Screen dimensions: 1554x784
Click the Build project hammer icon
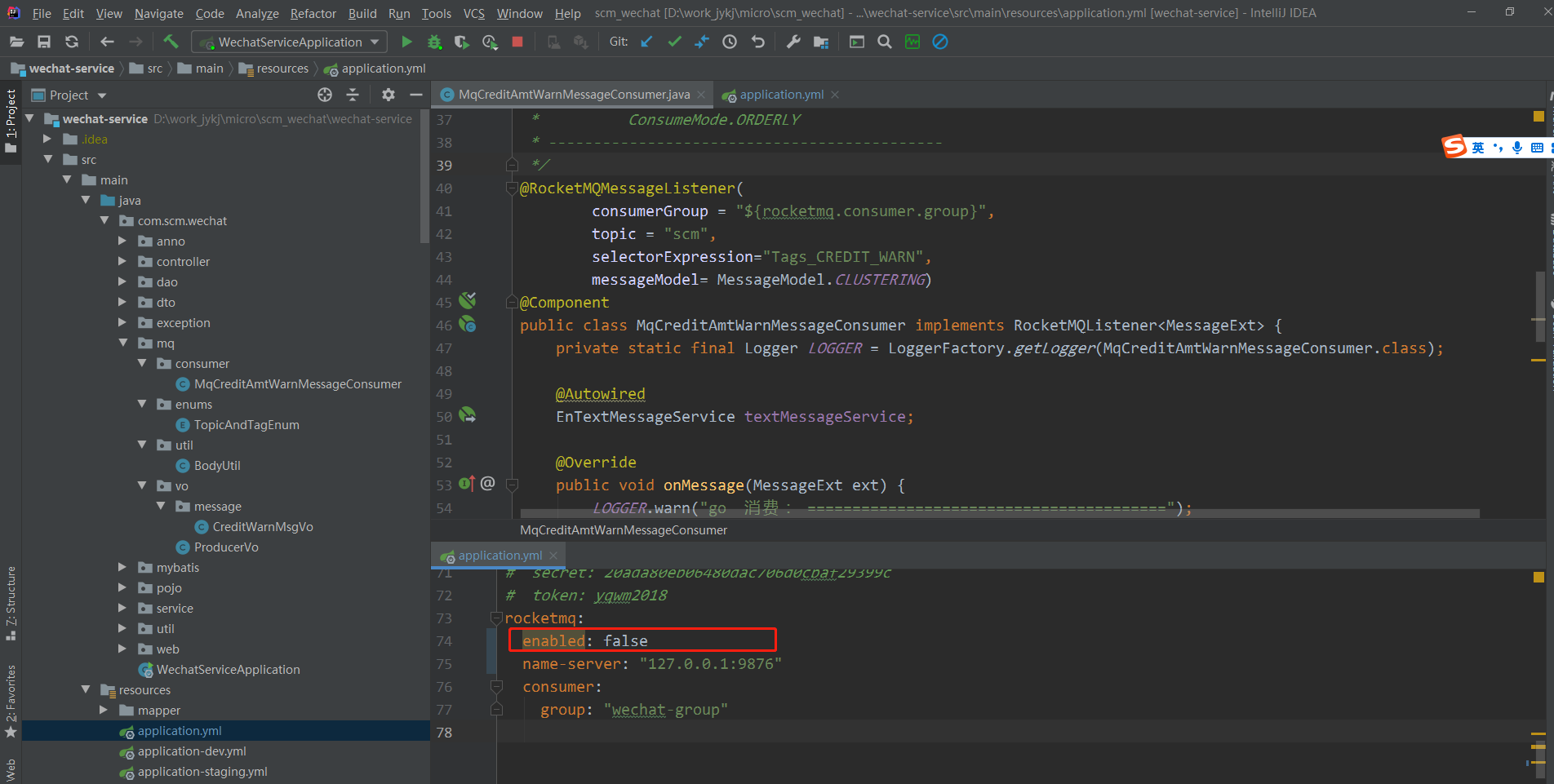point(171,42)
